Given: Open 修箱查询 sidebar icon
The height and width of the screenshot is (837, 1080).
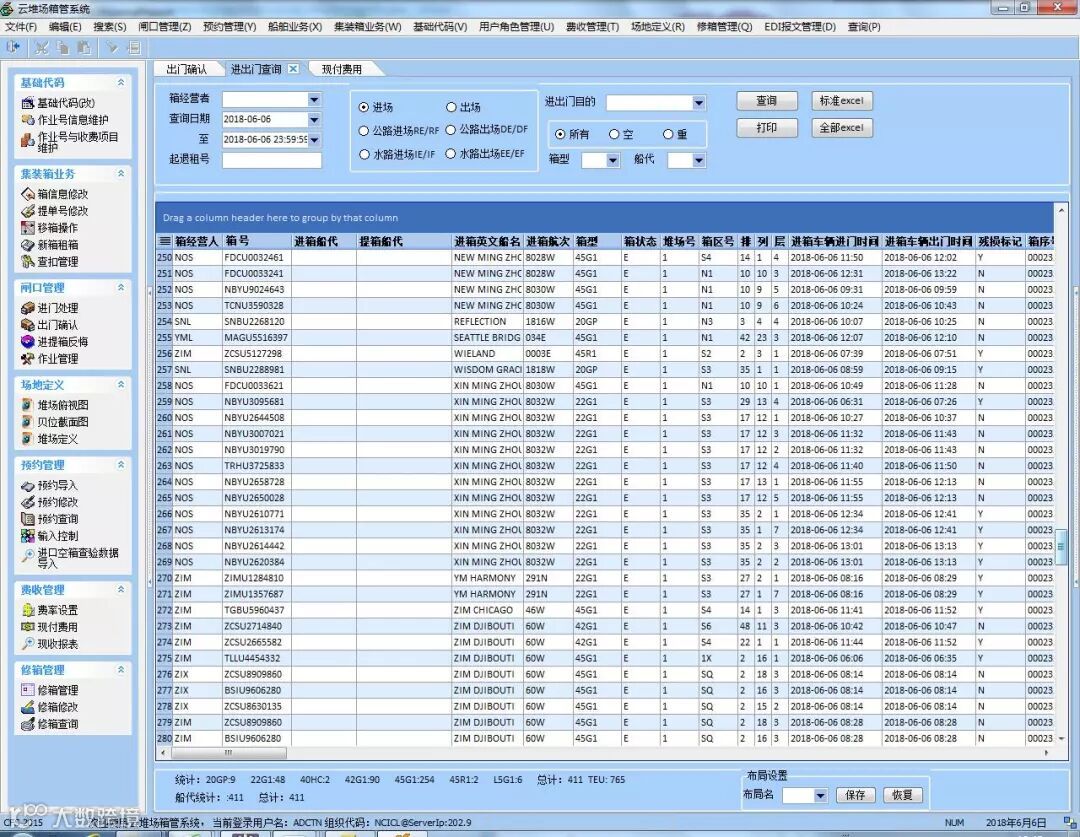Looking at the screenshot, I should (28, 724).
